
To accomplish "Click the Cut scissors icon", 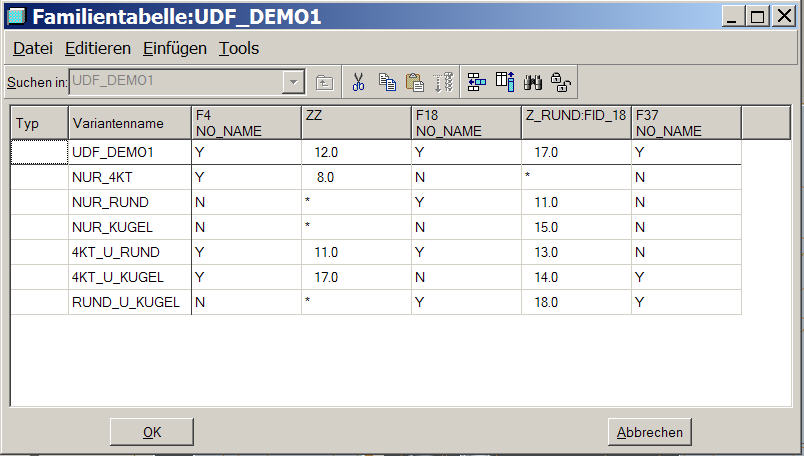I will (x=358, y=82).
